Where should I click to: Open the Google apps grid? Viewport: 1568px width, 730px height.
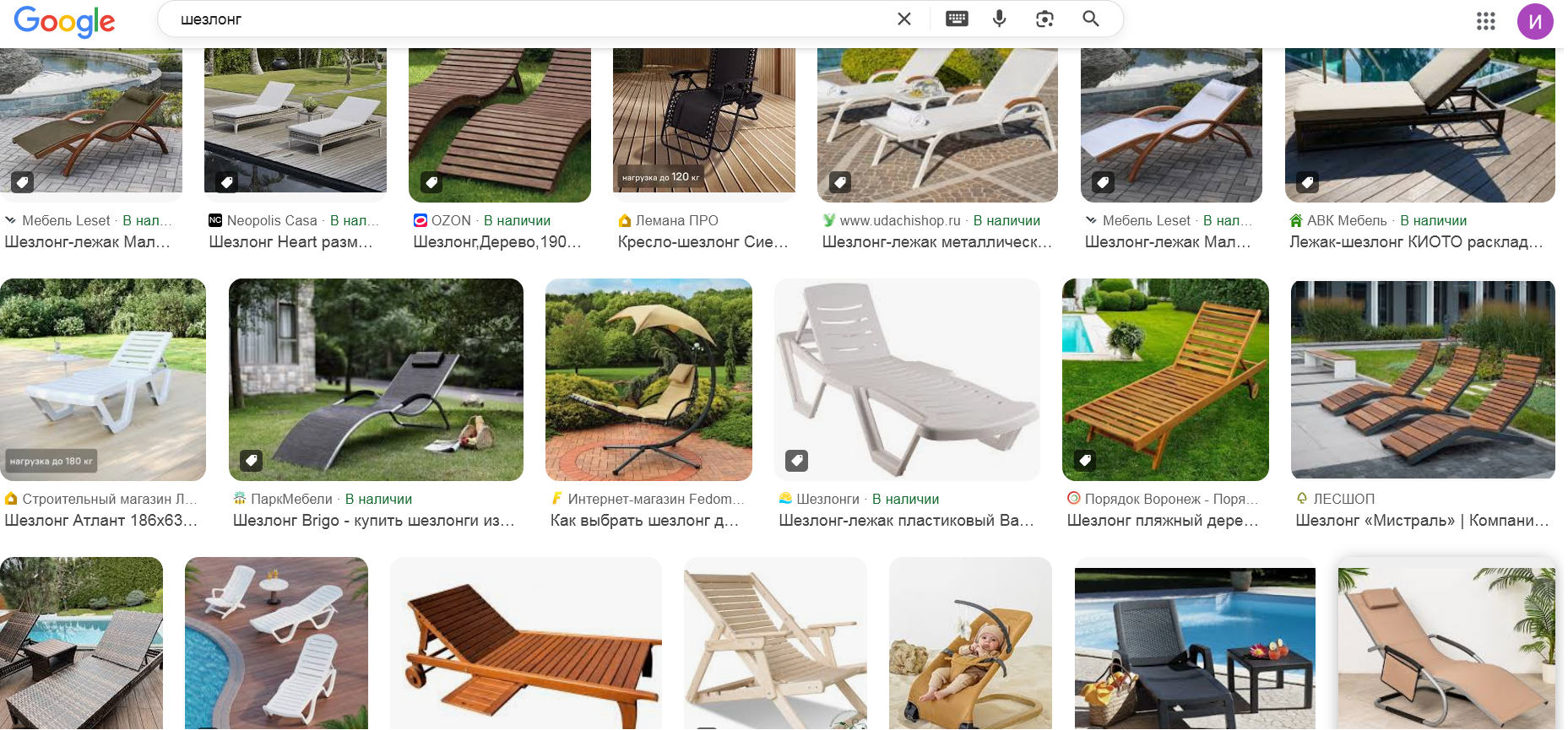tap(1486, 21)
